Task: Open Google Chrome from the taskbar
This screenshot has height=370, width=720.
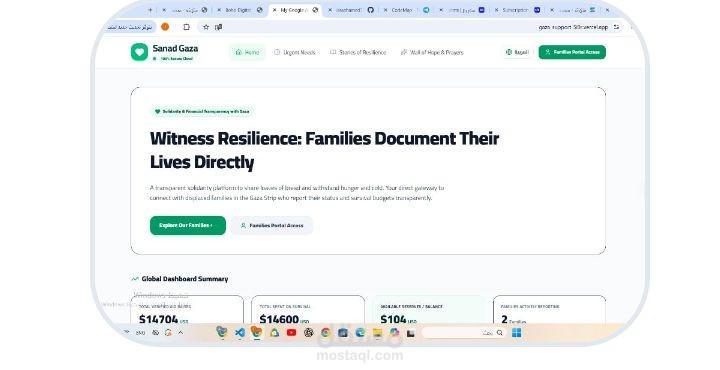Action: [x=325, y=333]
